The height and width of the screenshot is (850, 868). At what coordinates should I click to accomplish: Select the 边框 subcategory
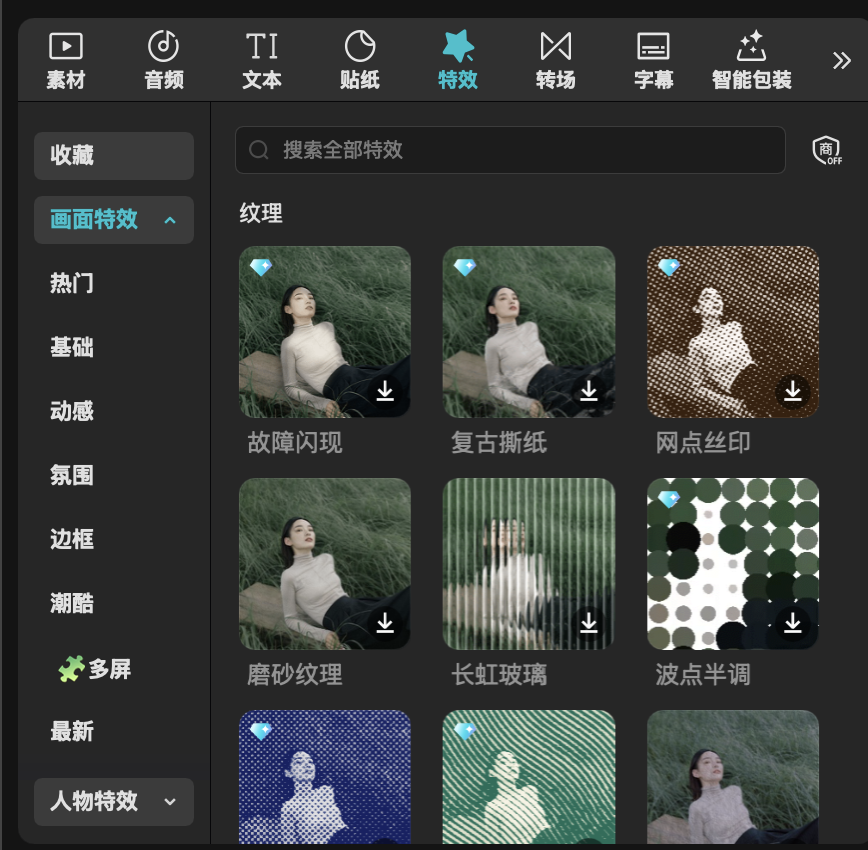click(72, 539)
